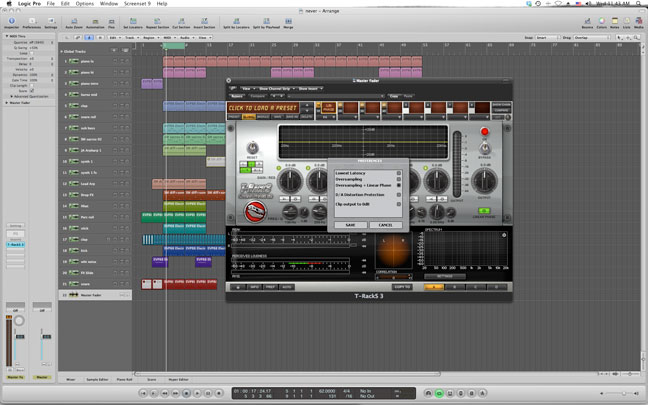Open the Edit menu in arrange toolbar
648x405 pixels.
point(114,38)
